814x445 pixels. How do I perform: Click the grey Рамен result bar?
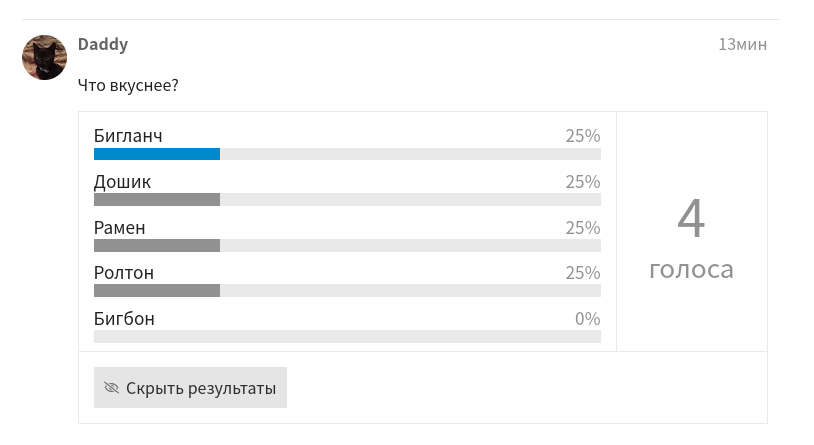[x=157, y=246]
